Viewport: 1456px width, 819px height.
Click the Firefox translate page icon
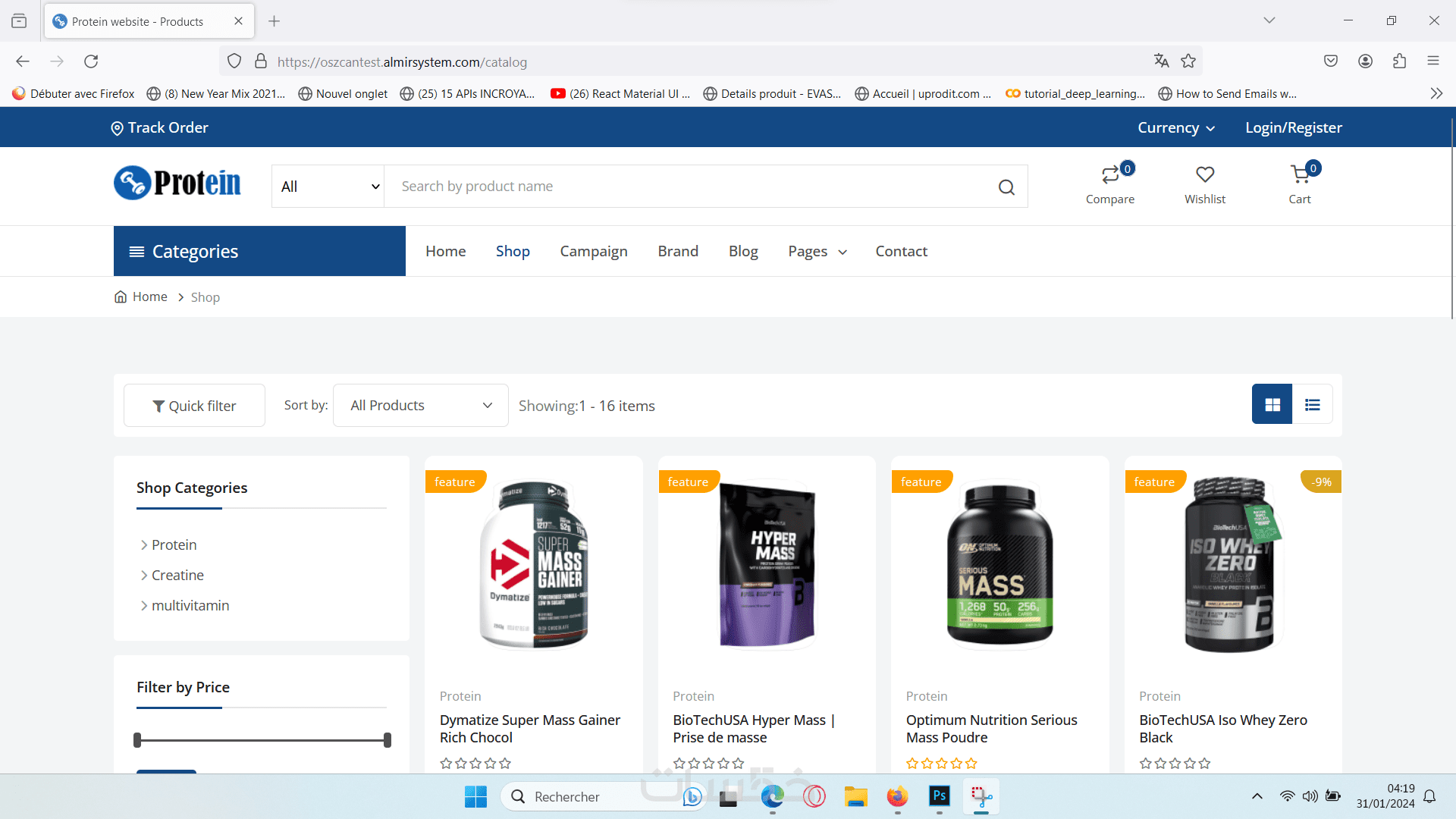pyautogui.click(x=1161, y=61)
